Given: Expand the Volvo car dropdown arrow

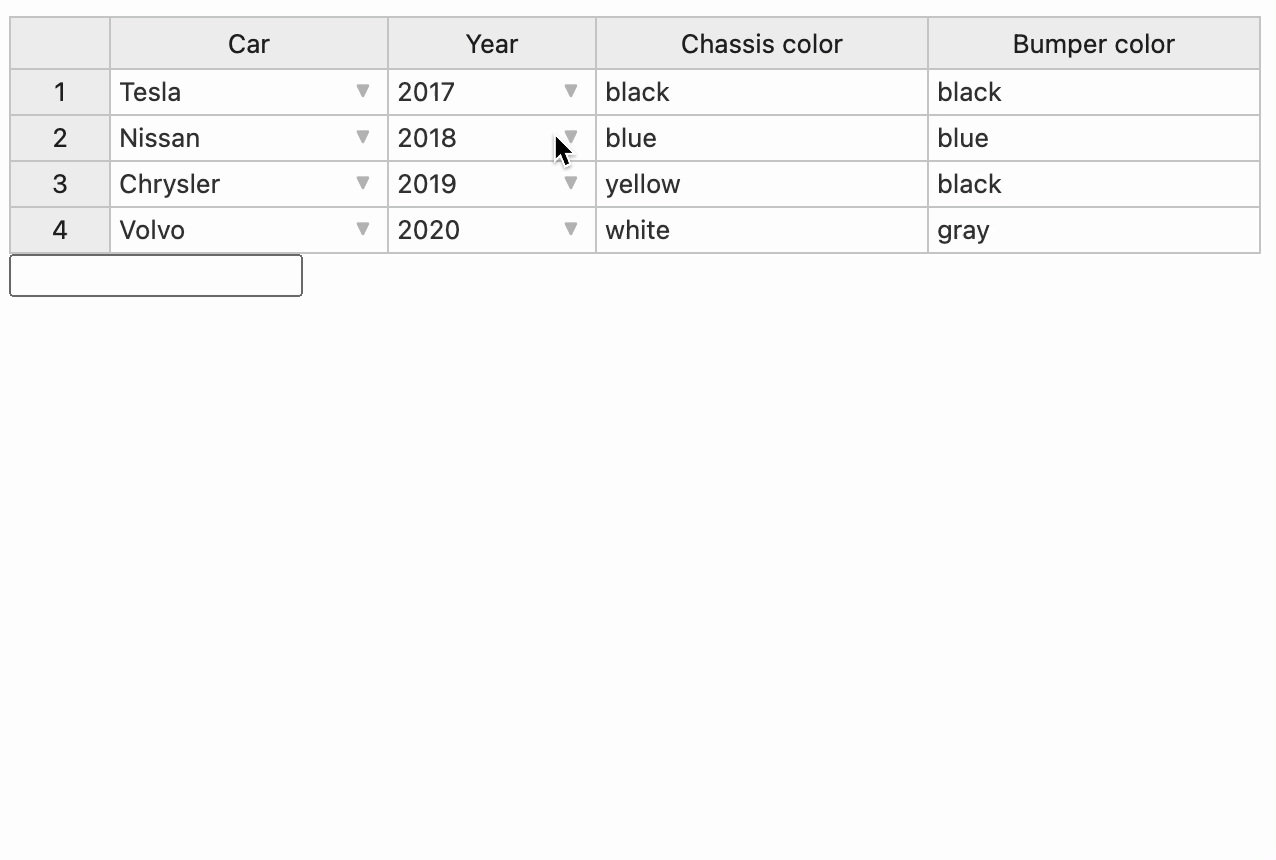Looking at the screenshot, I should coord(363,229).
